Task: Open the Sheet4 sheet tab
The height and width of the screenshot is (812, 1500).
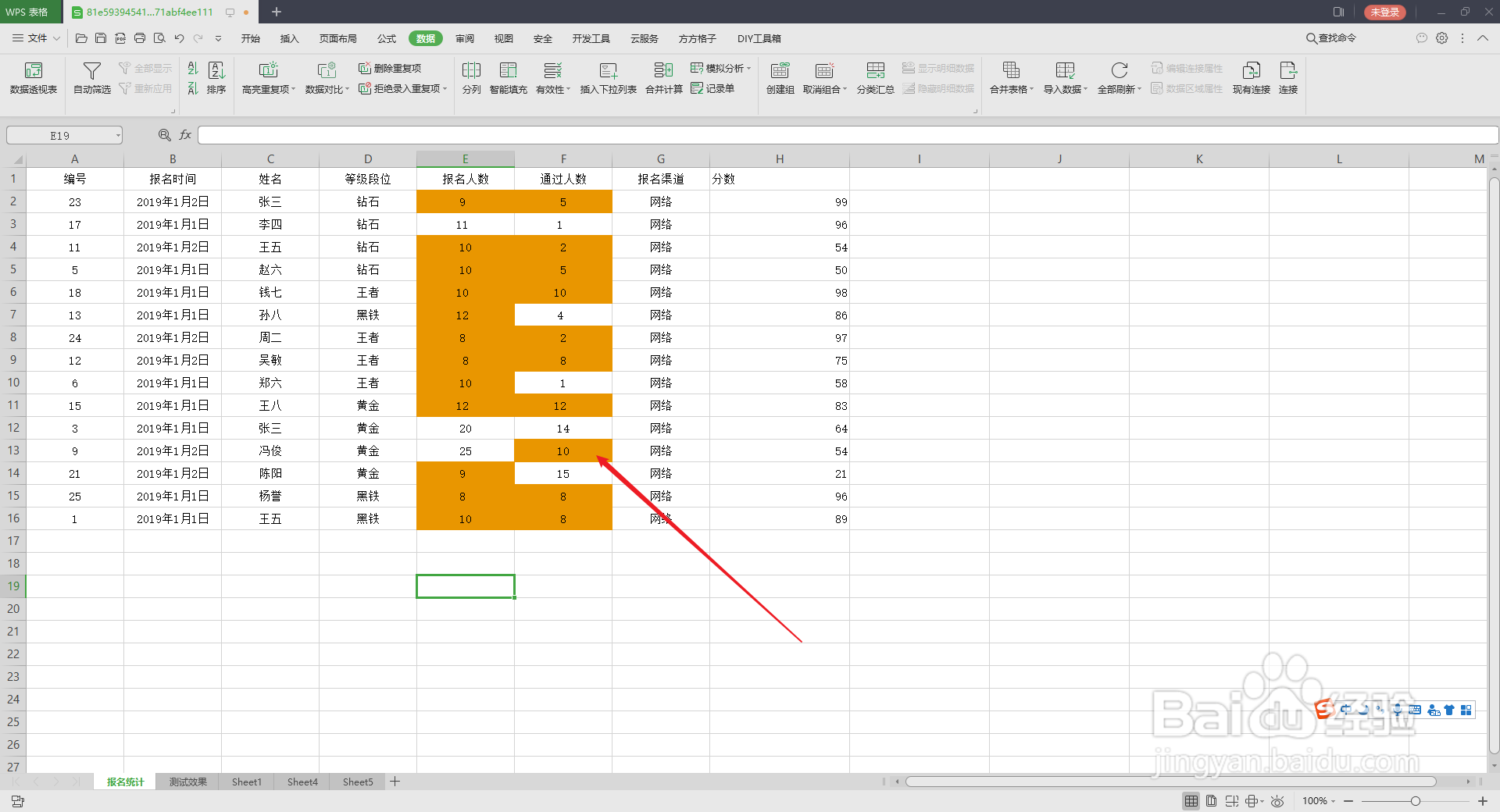Action: [302, 782]
